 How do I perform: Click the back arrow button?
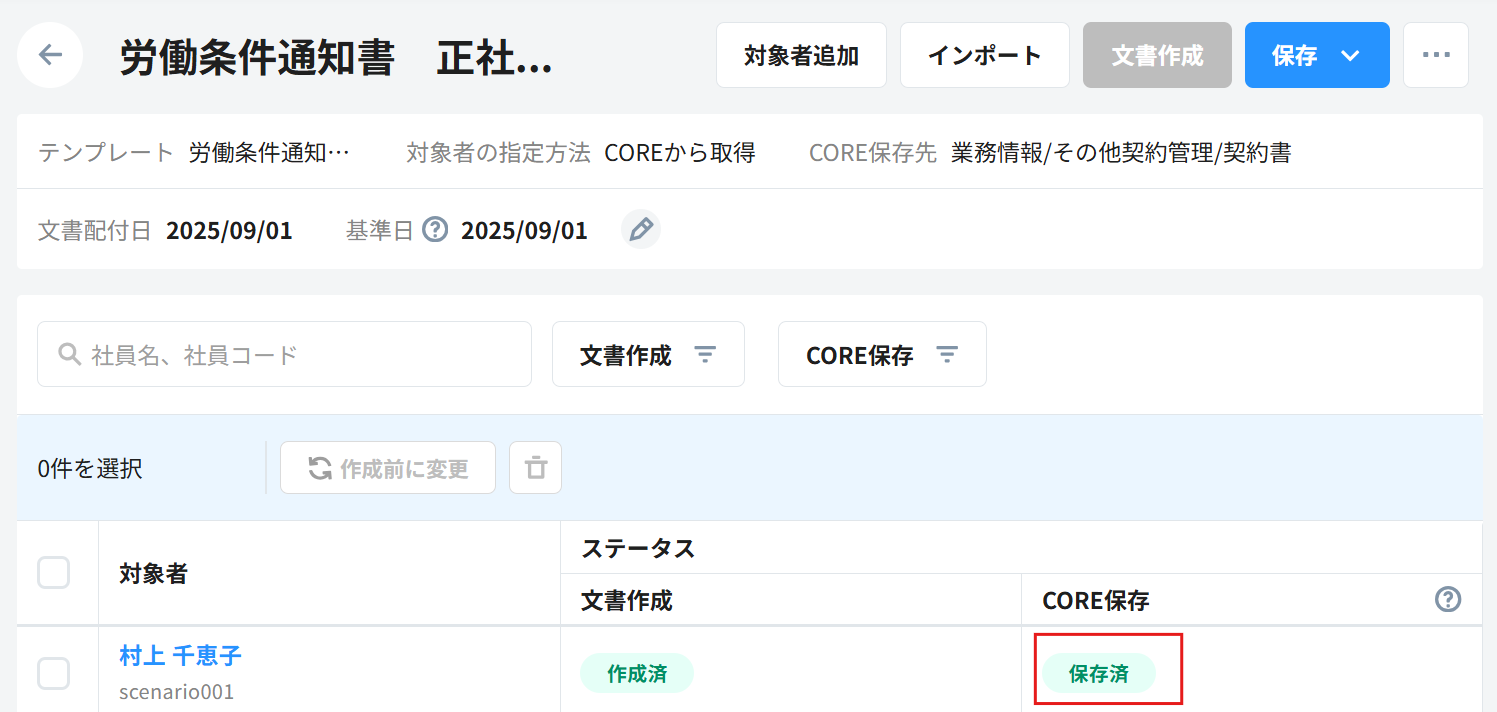50,55
